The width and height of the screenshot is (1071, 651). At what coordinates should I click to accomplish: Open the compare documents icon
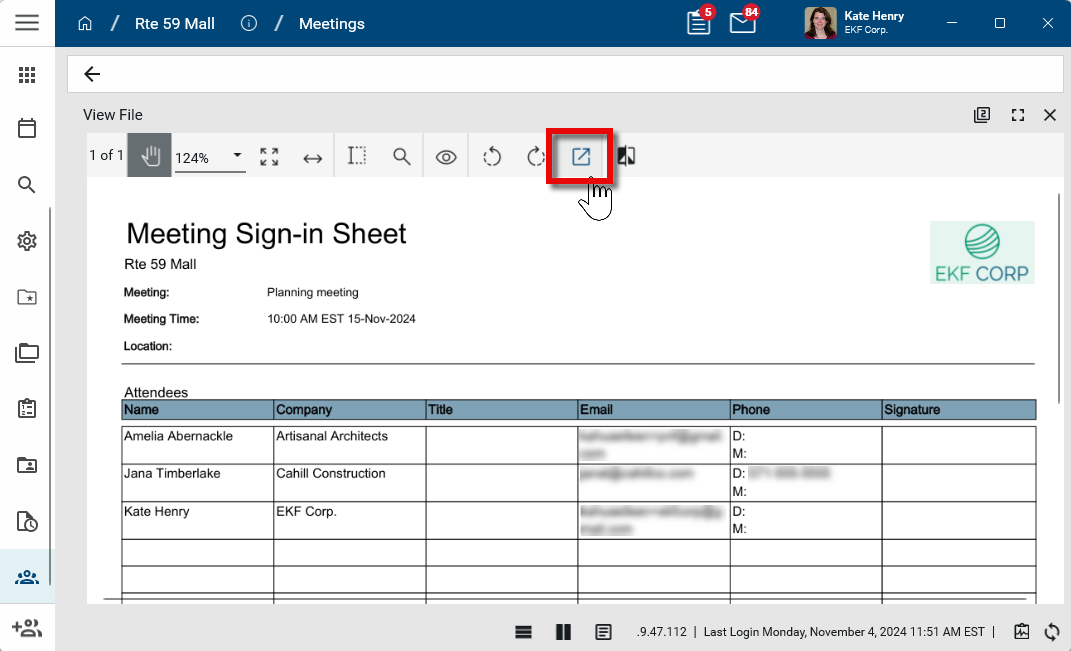pyautogui.click(x=626, y=157)
